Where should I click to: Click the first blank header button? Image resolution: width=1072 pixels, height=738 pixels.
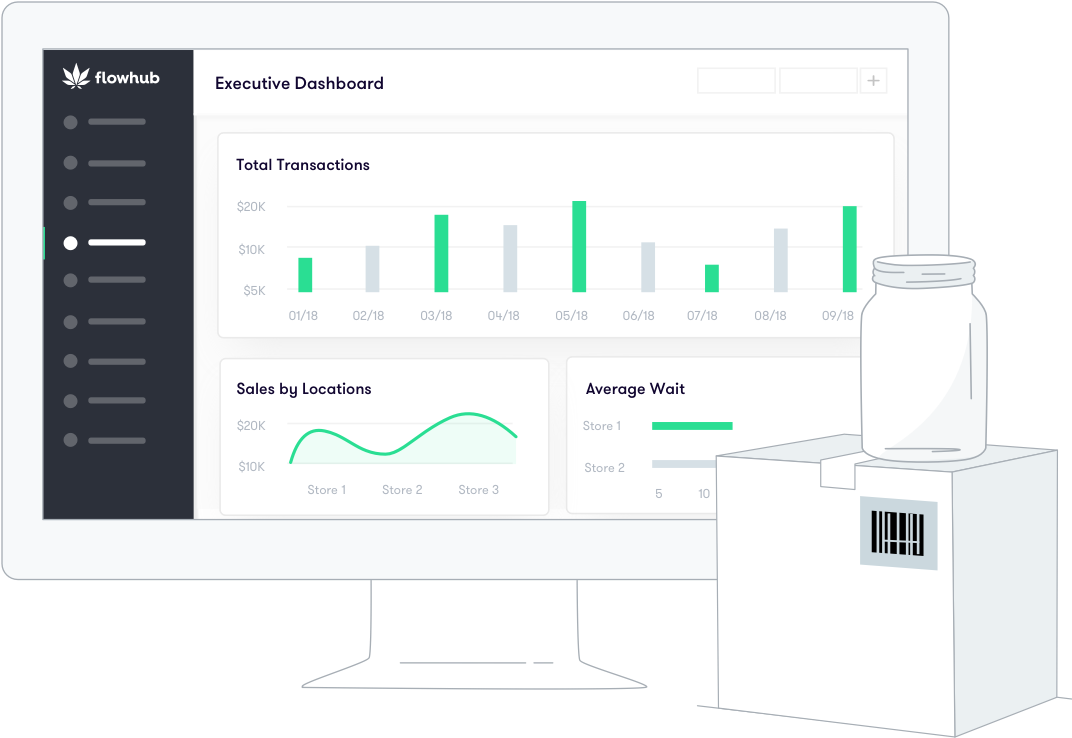(x=736, y=81)
